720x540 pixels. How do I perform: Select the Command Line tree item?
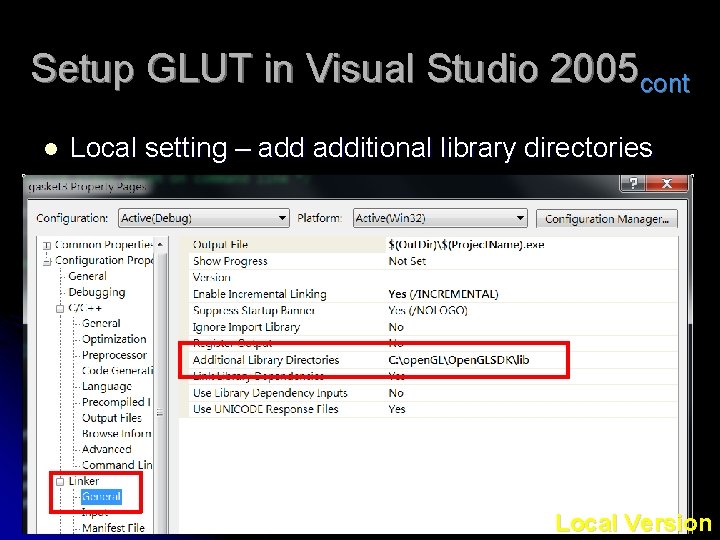click(x=117, y=465)
